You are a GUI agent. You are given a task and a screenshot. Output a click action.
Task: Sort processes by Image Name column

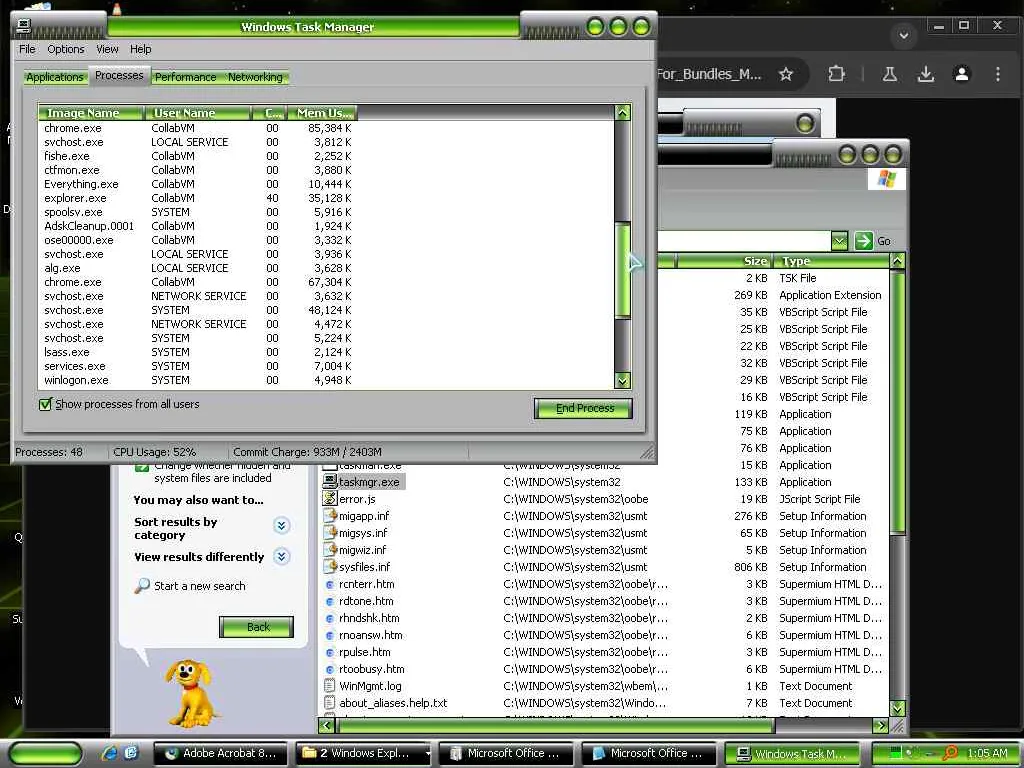coord(90,113)
